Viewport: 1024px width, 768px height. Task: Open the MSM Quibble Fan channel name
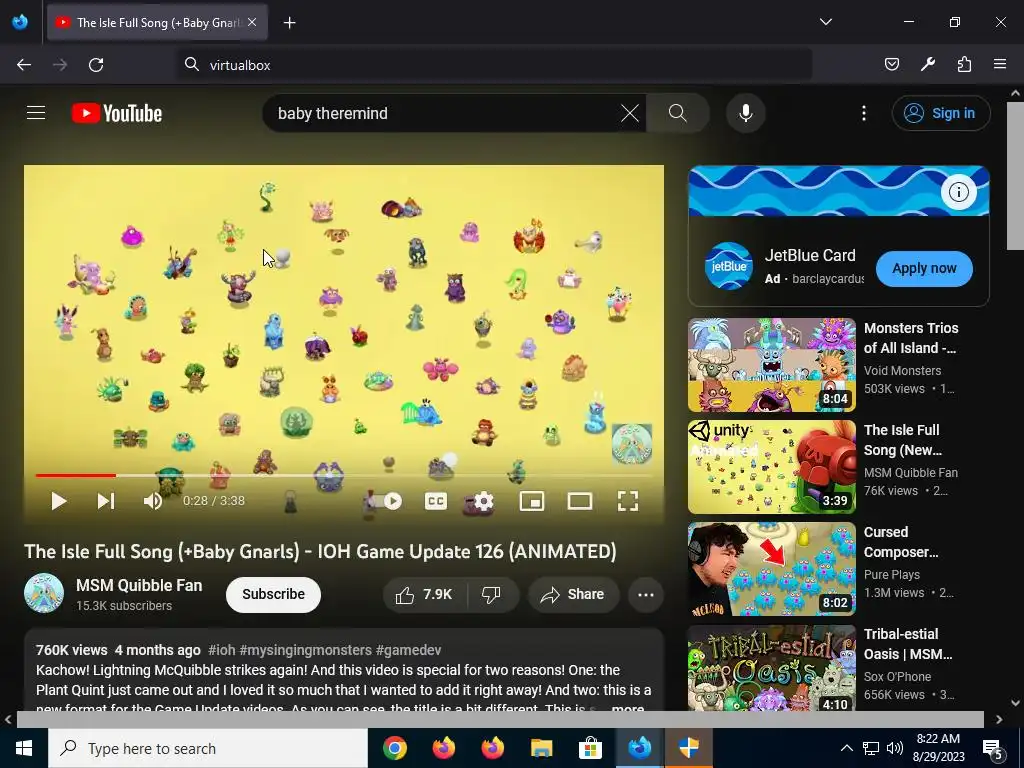coord(139,585)
